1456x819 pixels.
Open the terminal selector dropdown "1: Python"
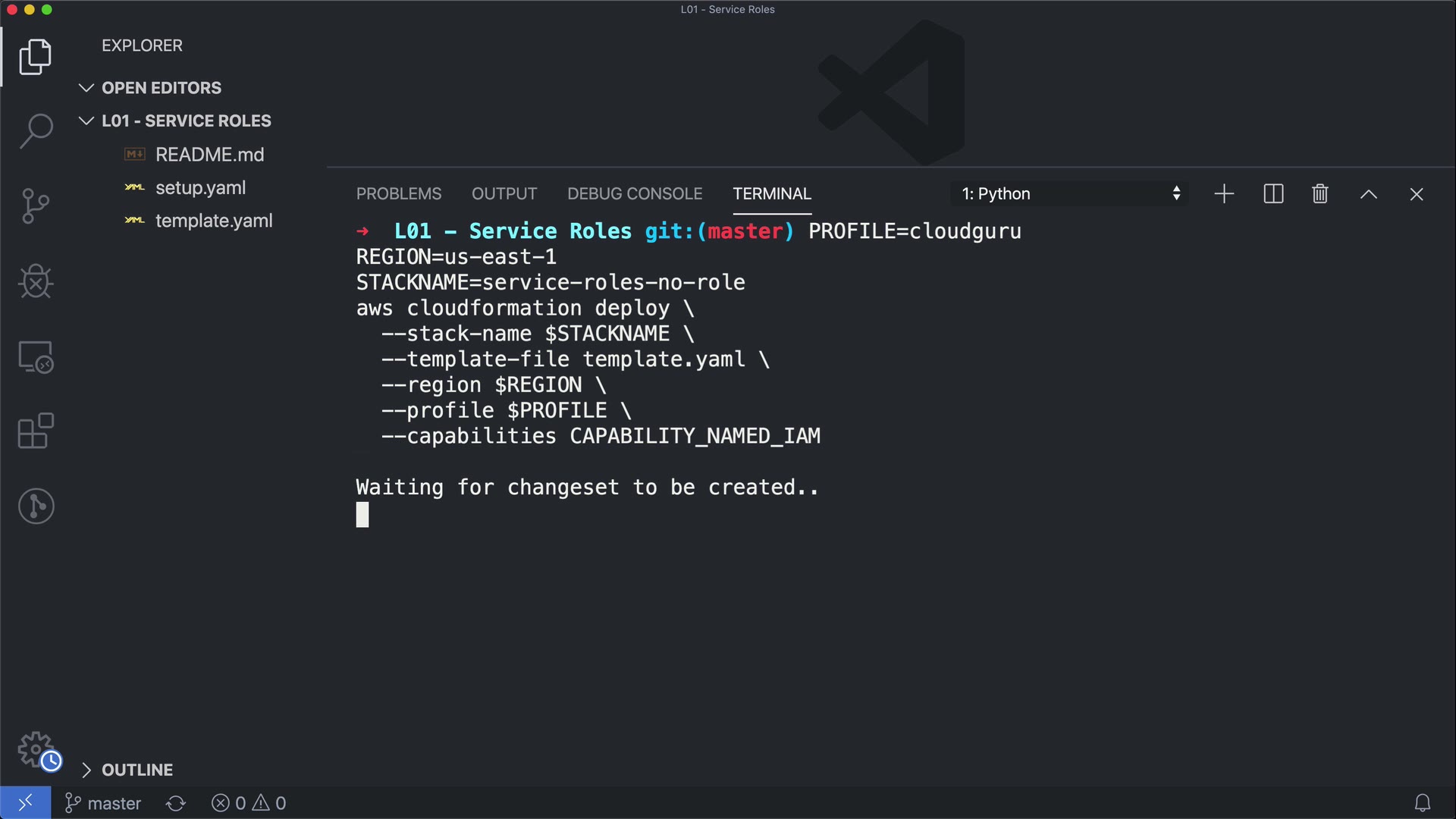tap(1070, 194)
